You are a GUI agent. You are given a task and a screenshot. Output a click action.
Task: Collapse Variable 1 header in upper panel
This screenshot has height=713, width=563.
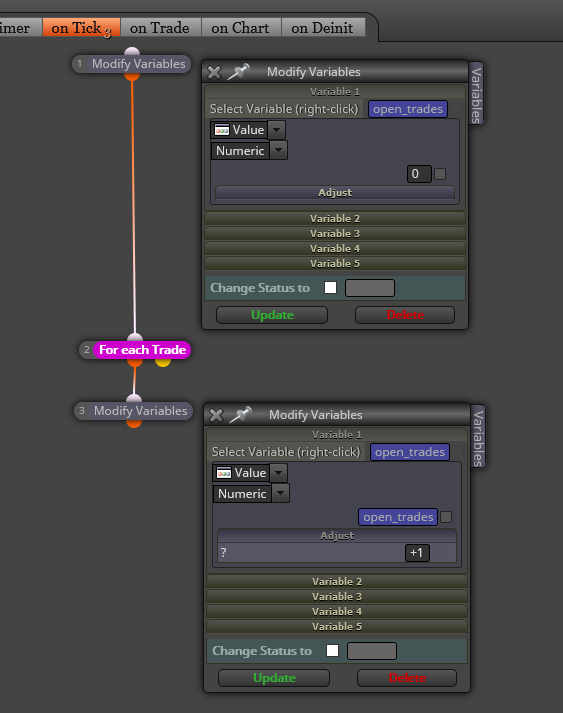[335, 91]
